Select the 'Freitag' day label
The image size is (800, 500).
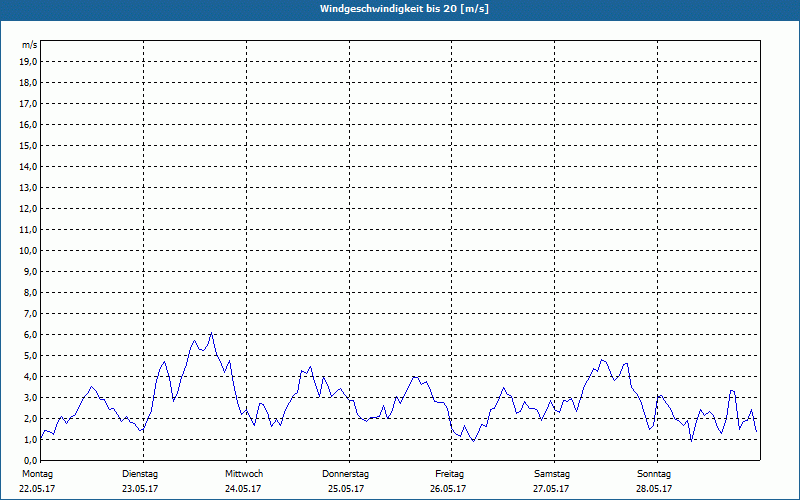(x=449, y=474)
